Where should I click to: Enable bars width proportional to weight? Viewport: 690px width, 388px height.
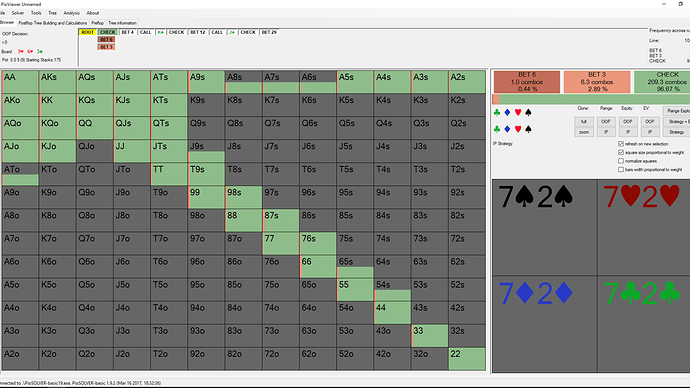(x=621, y=169)
